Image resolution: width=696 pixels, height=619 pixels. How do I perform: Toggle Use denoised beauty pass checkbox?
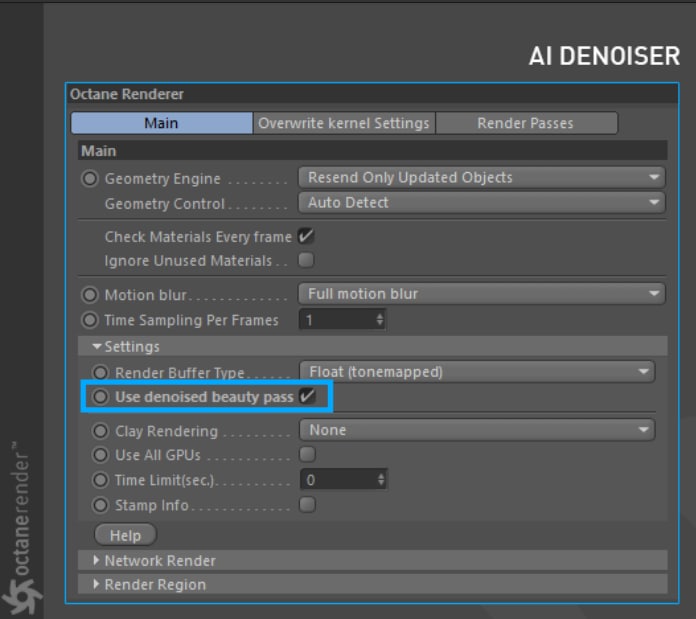coord(307,396)
